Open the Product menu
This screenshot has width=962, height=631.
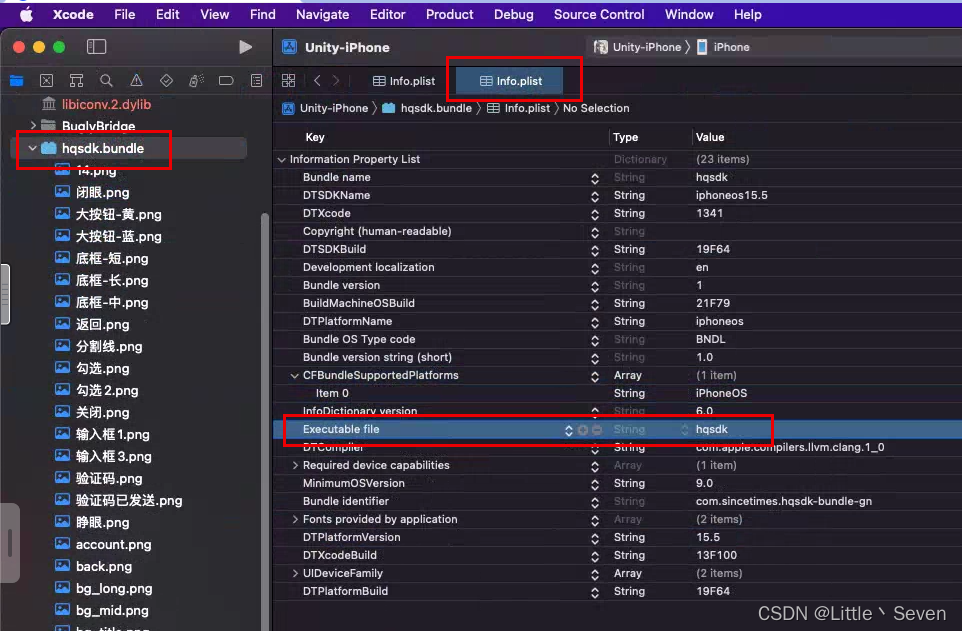450,15
